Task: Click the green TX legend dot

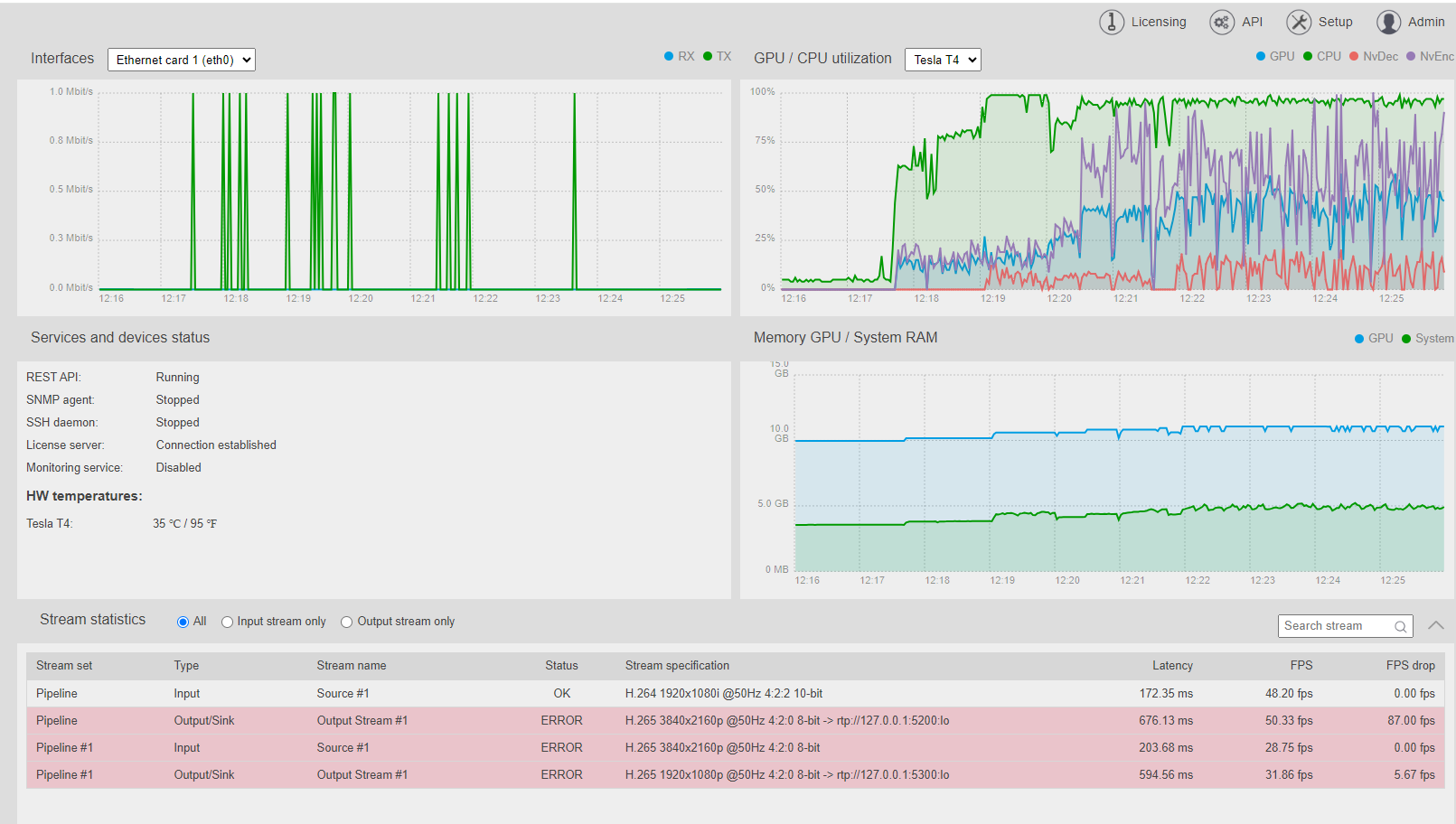Action: point(708,56)
